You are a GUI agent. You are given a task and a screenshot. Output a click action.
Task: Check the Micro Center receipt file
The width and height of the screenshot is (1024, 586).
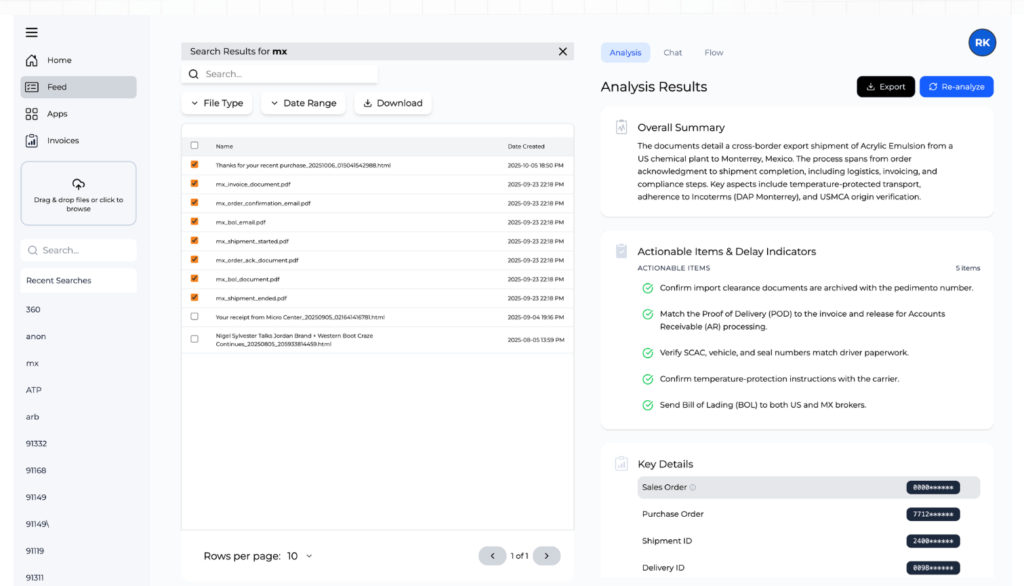pyautogui.click(x=194, y=318)
